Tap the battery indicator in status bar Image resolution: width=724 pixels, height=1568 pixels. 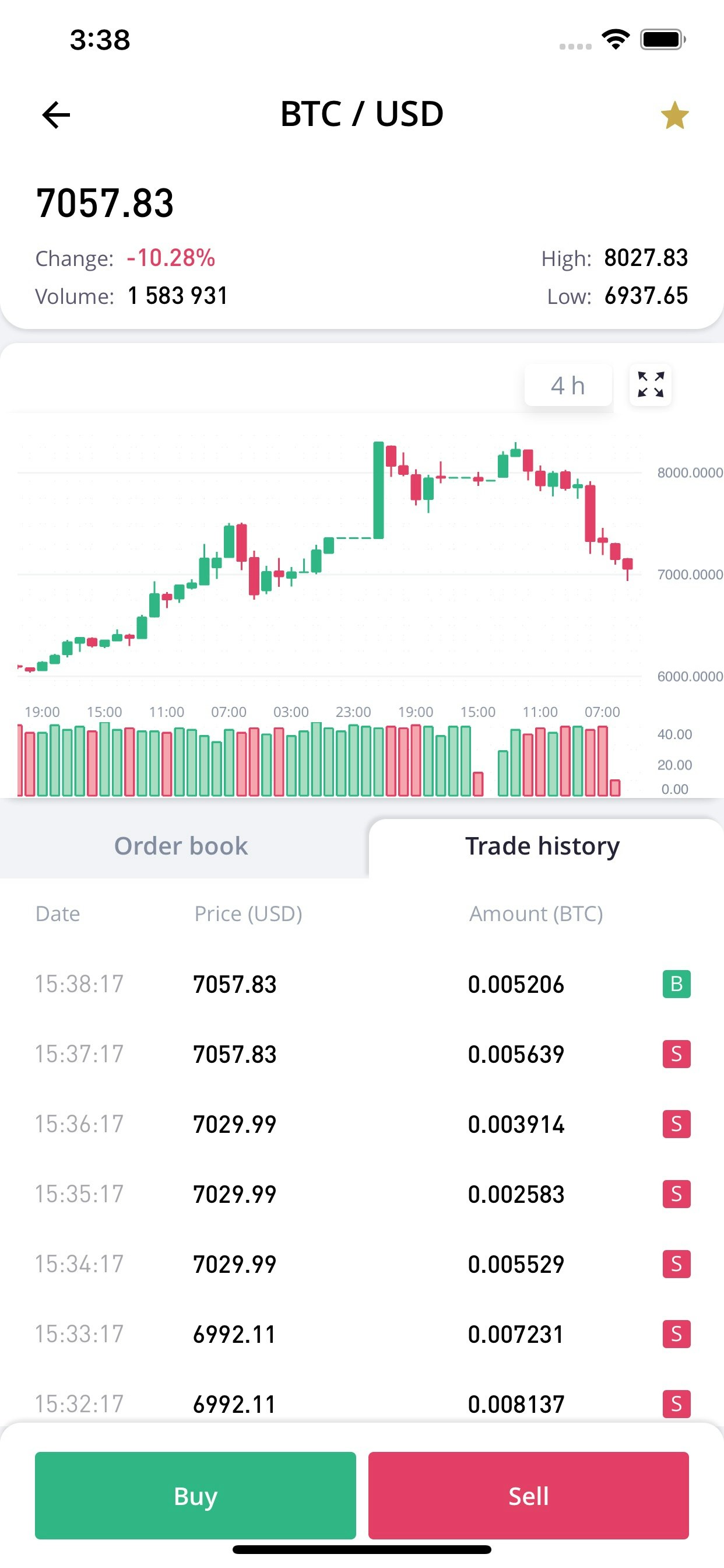click(660, 39)
